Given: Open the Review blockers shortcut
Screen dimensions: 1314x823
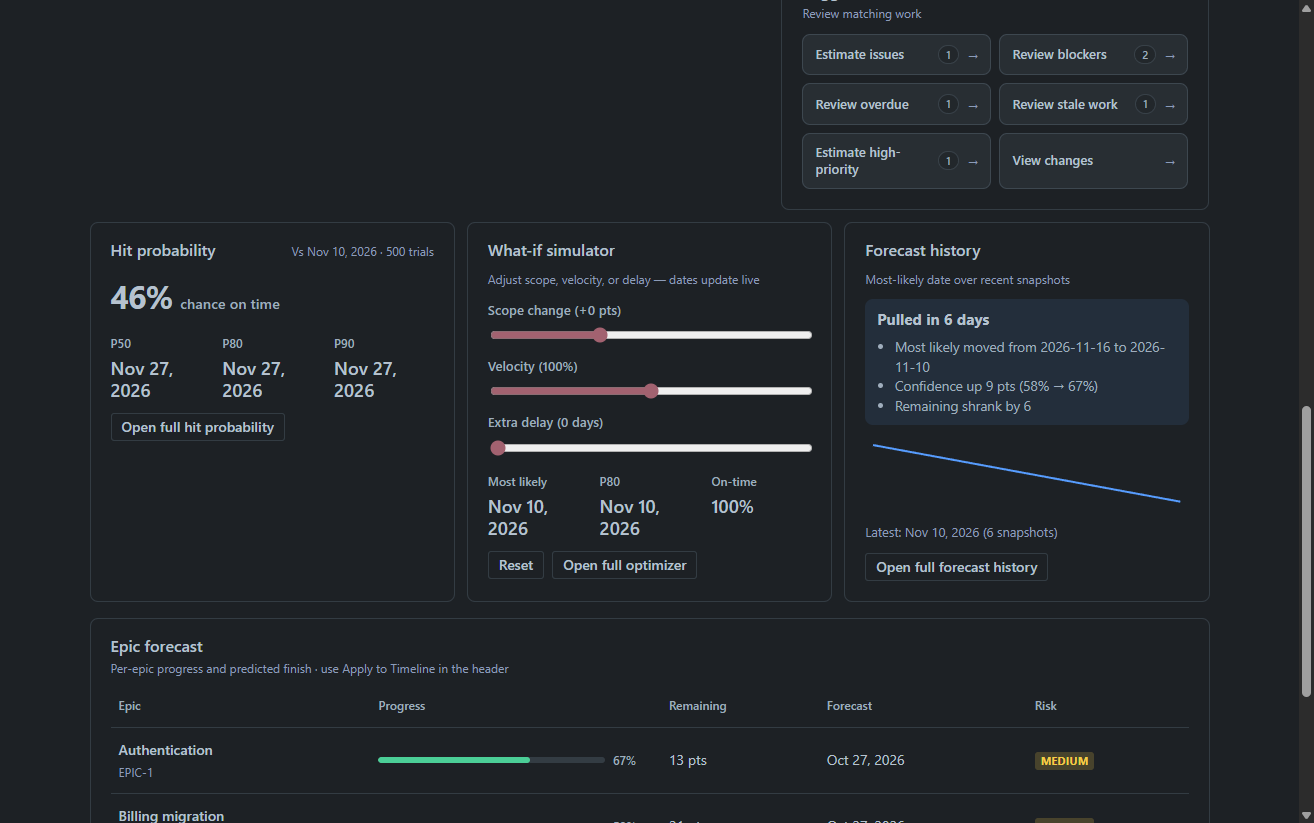Looking at the screenshot, I should 1093,55.
